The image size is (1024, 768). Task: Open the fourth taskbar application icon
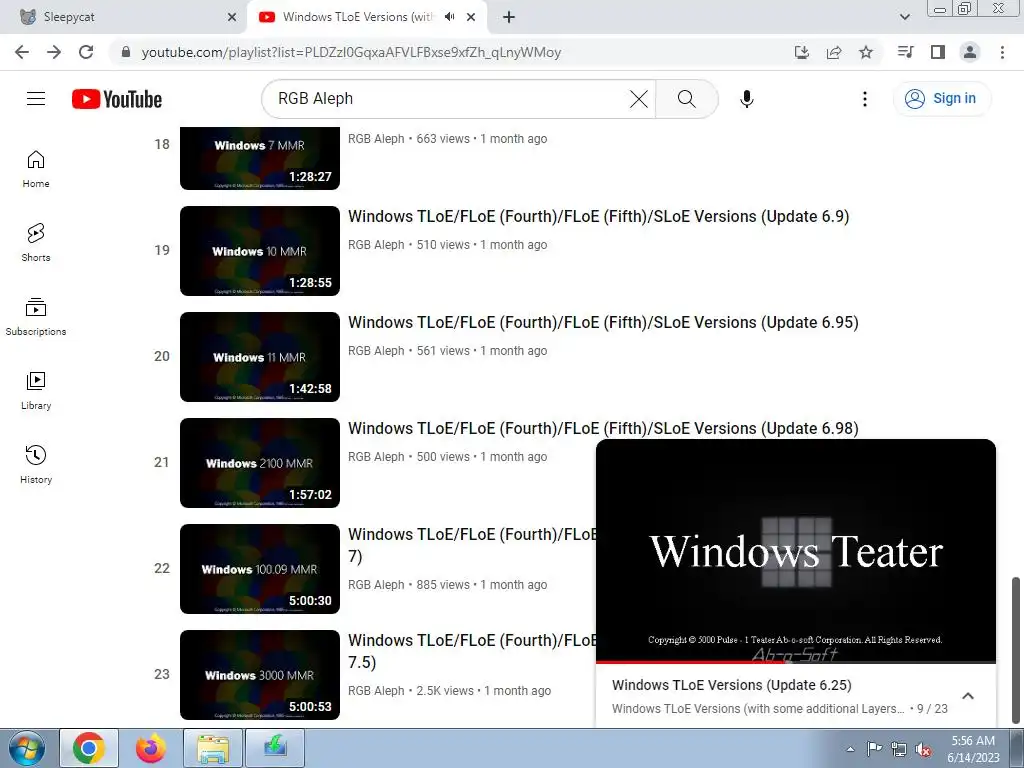point(275,748)
